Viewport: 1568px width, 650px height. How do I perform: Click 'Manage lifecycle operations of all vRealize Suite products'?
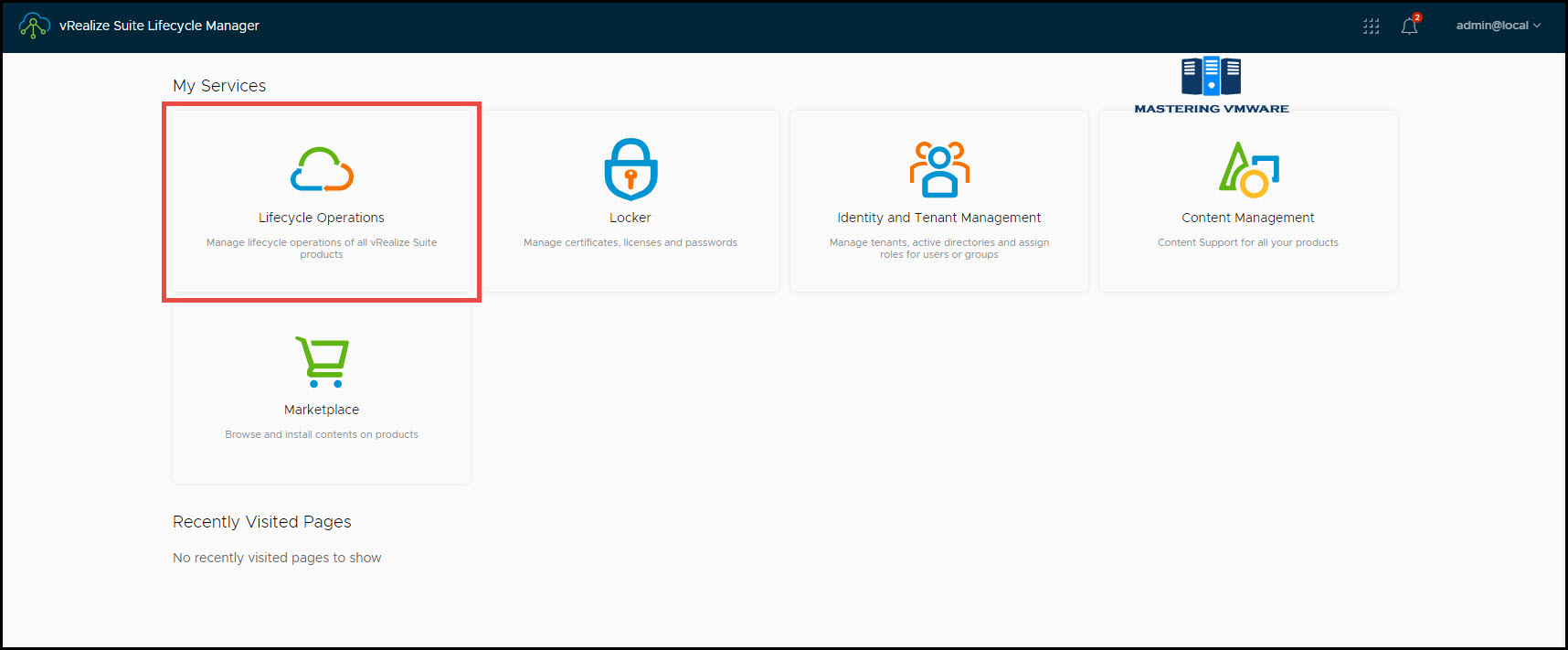(x=322, y=249)
